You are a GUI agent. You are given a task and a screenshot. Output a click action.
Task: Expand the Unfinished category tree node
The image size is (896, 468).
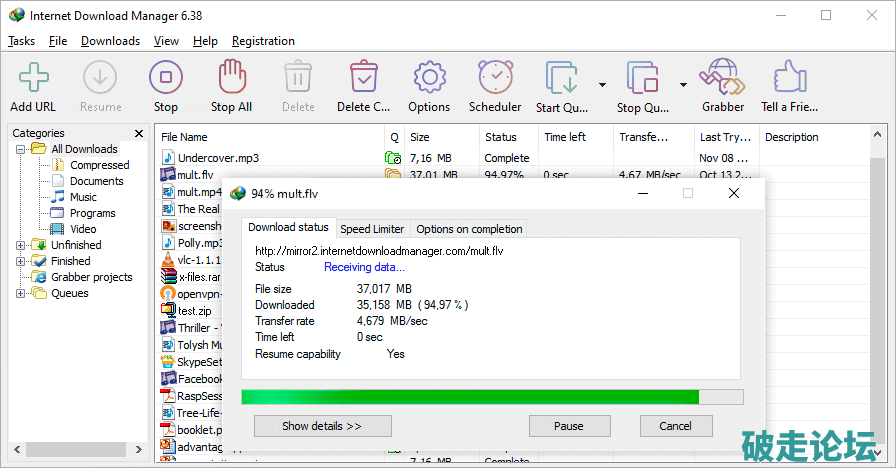(x=21, y=245)
